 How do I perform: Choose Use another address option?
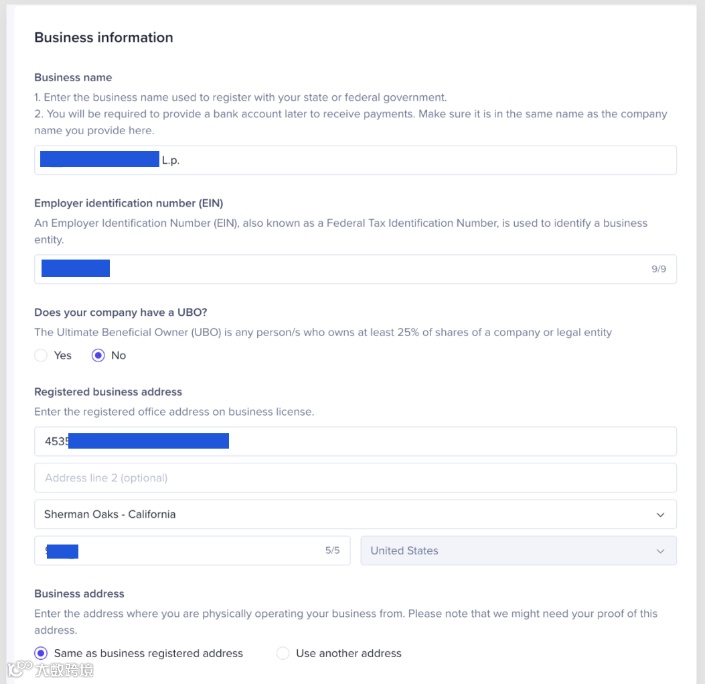point(283,653)
